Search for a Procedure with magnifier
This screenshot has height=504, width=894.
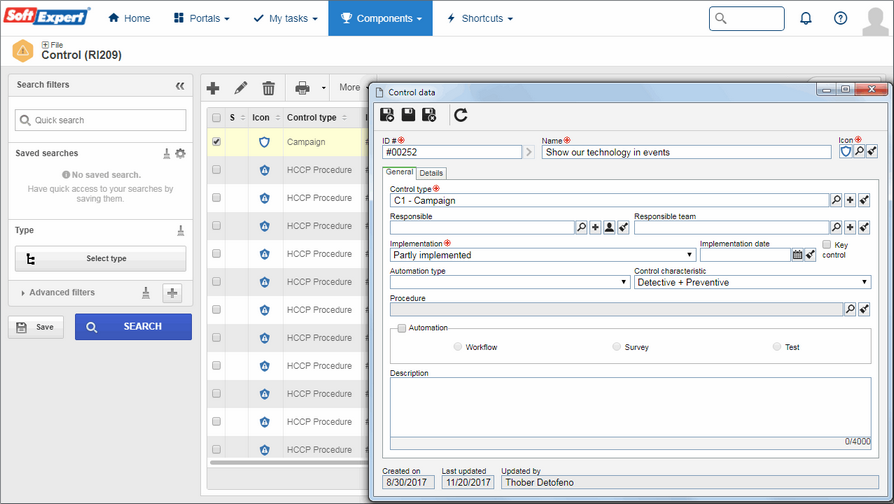point(850,309)
